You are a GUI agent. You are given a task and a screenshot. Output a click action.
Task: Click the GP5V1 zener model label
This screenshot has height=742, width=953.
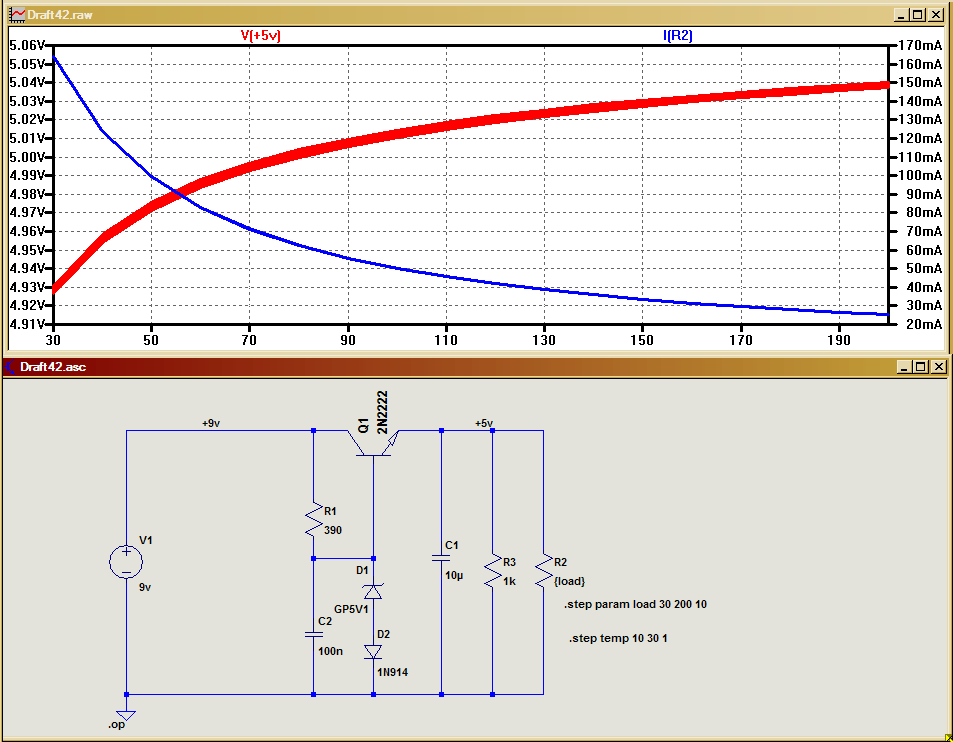tap(351, 609)
